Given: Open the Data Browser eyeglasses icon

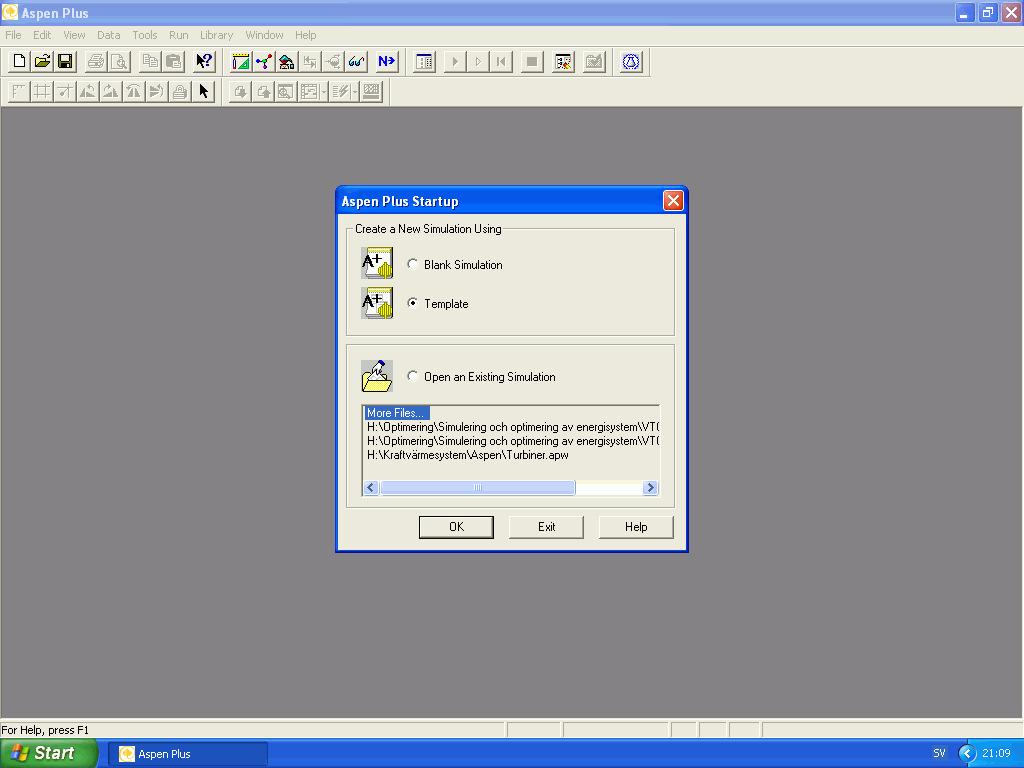Looking at the screenshot, I should point(357,61).
